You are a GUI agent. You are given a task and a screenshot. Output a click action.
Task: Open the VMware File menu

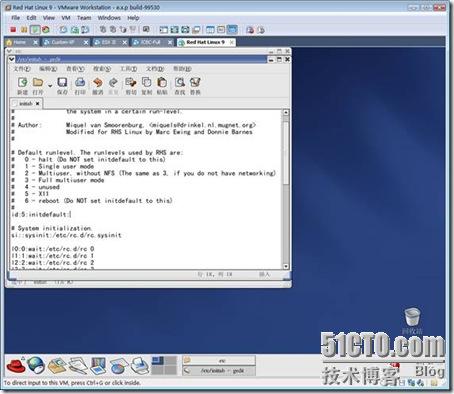pos(16,18)
